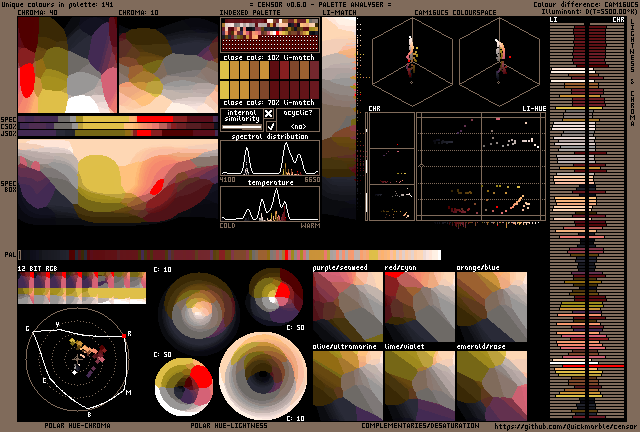This screenshot has width=640, height=432.
Task: Click the X mark beside internal similarity
Action: coord(268,114)
